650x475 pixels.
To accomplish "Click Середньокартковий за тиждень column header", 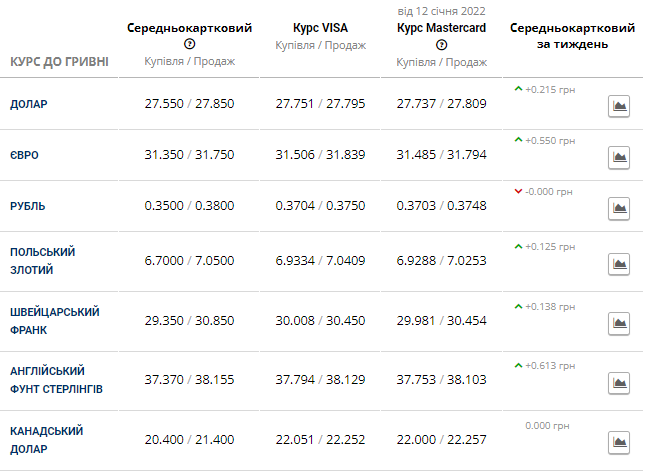I will 572,36.
